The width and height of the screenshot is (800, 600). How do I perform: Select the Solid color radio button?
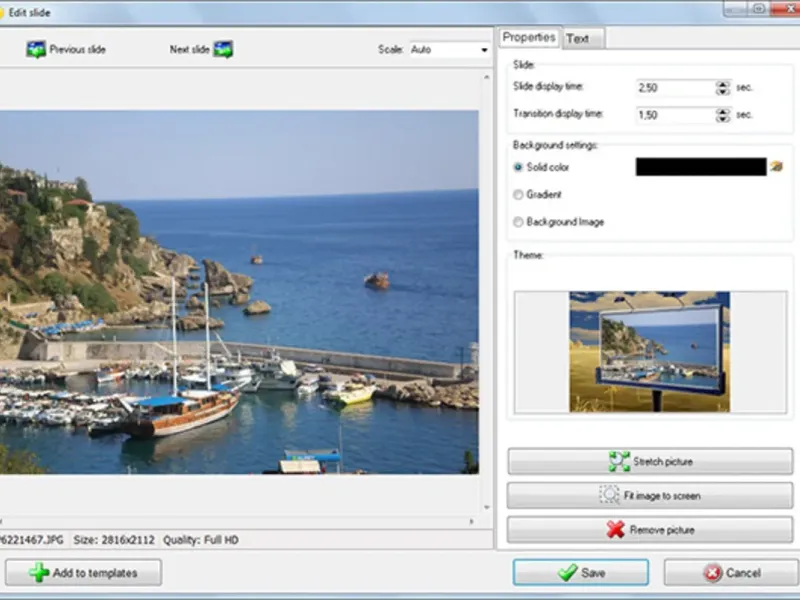click(x=518, y=167)
